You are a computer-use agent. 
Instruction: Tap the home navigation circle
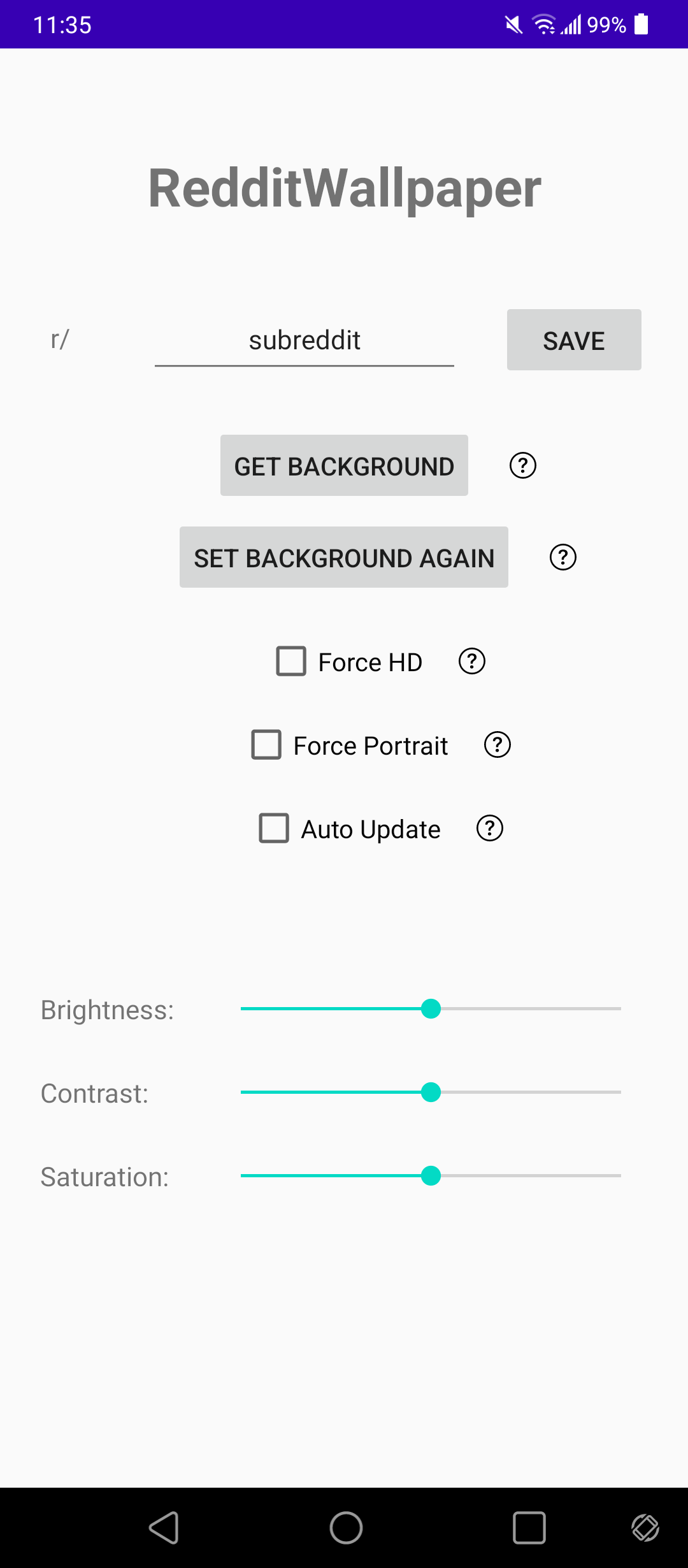pyautogui.click(x=344, y=1527)
